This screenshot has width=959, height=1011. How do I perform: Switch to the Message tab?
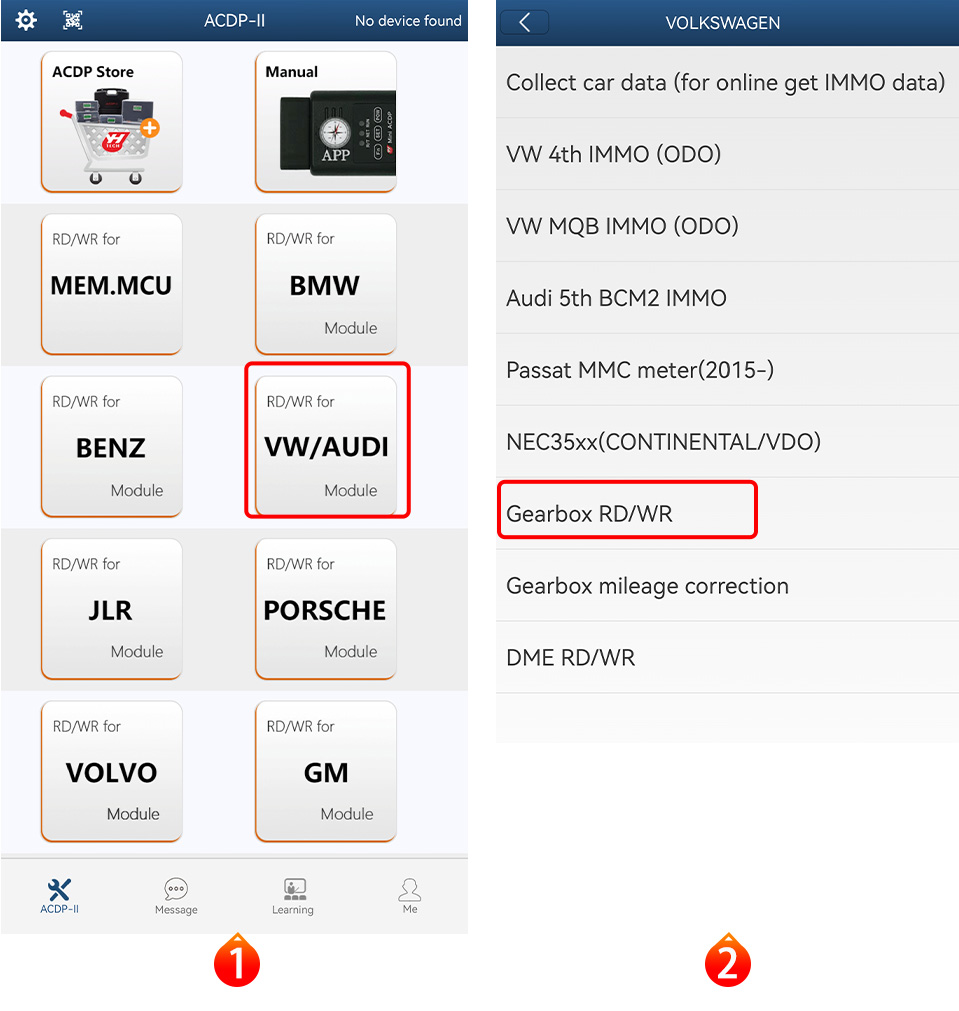tap(176, 896)
